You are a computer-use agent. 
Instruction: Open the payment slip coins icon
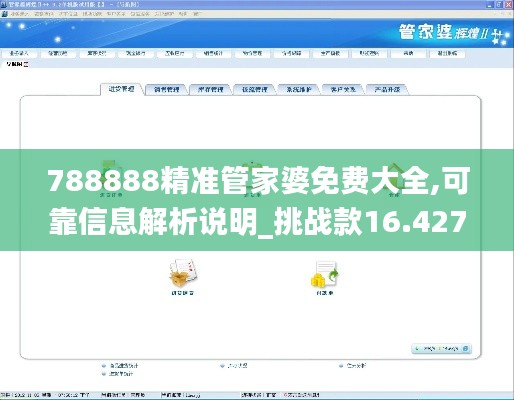click(x=324, y=274)
